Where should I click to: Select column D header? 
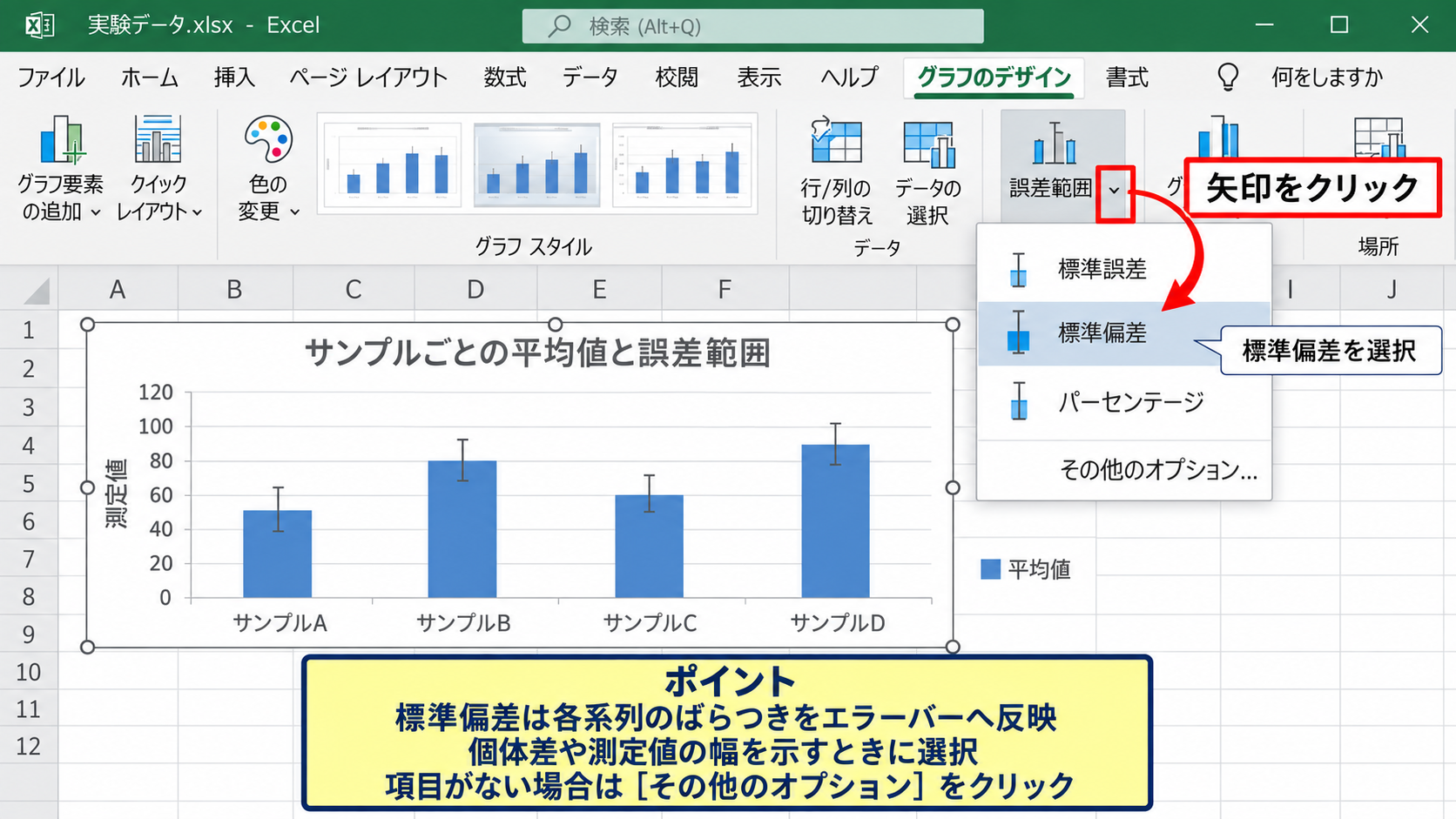pos(475,289)
